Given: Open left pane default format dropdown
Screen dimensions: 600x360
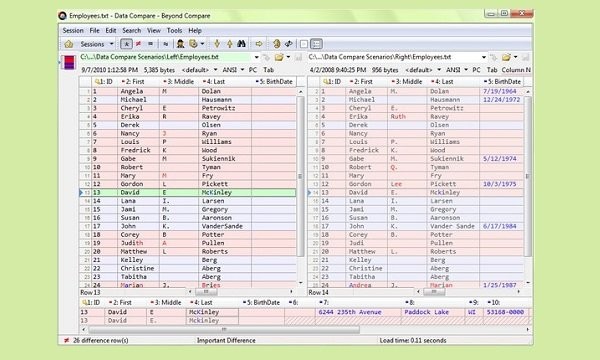Looking at the screenshot, I should 199,70.
